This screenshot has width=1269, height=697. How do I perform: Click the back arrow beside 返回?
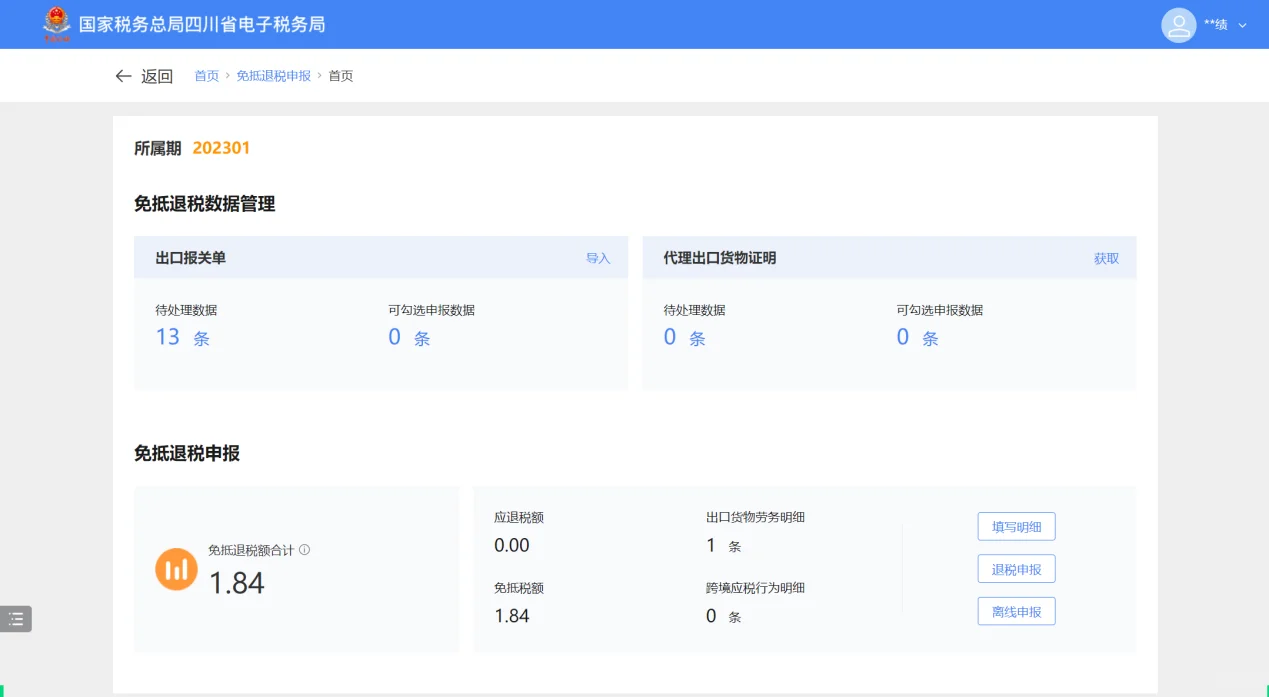(122, 75)
